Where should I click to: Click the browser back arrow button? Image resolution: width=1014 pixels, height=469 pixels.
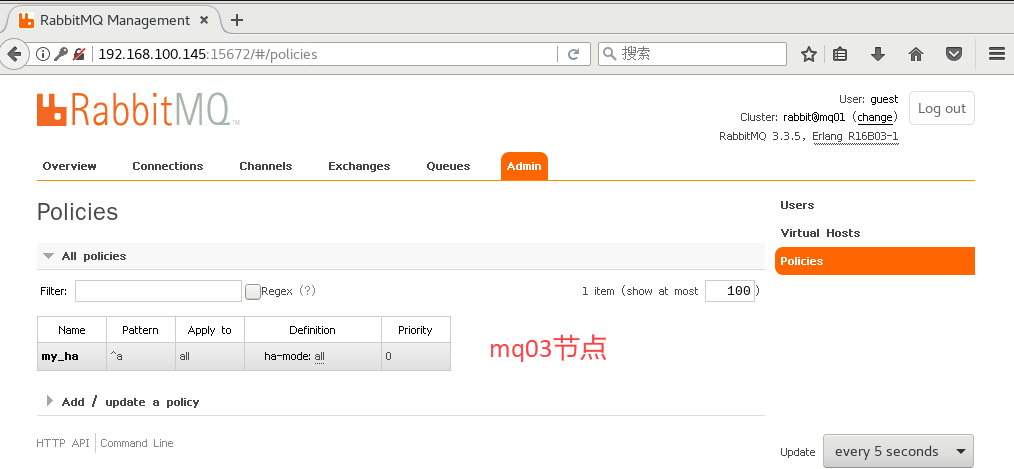[x=13, y=54]
